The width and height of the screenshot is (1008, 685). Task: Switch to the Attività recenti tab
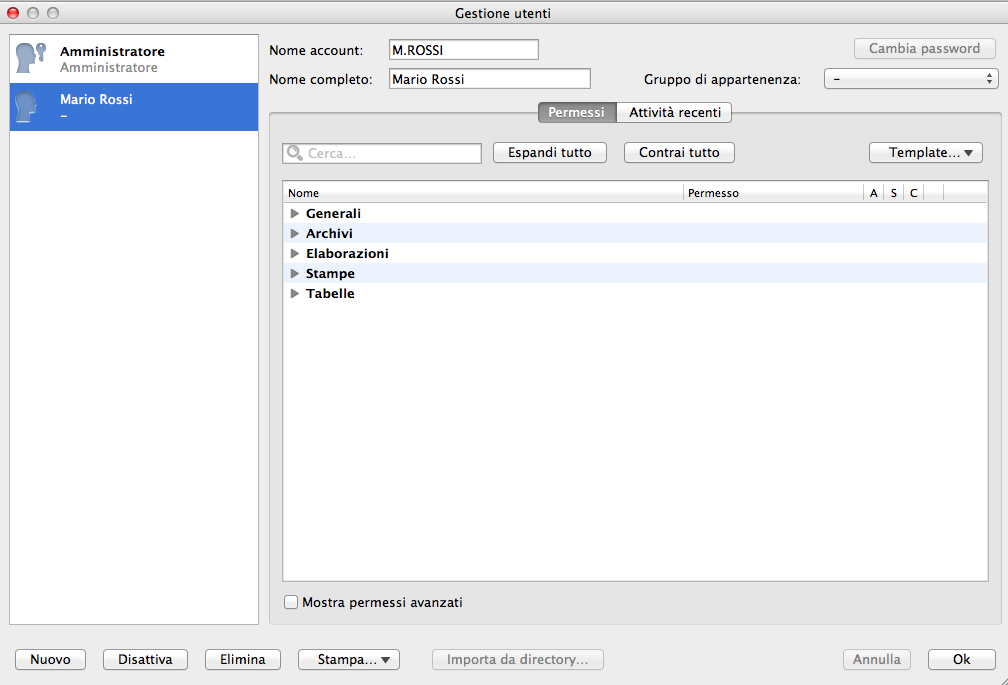click(675, 113)
